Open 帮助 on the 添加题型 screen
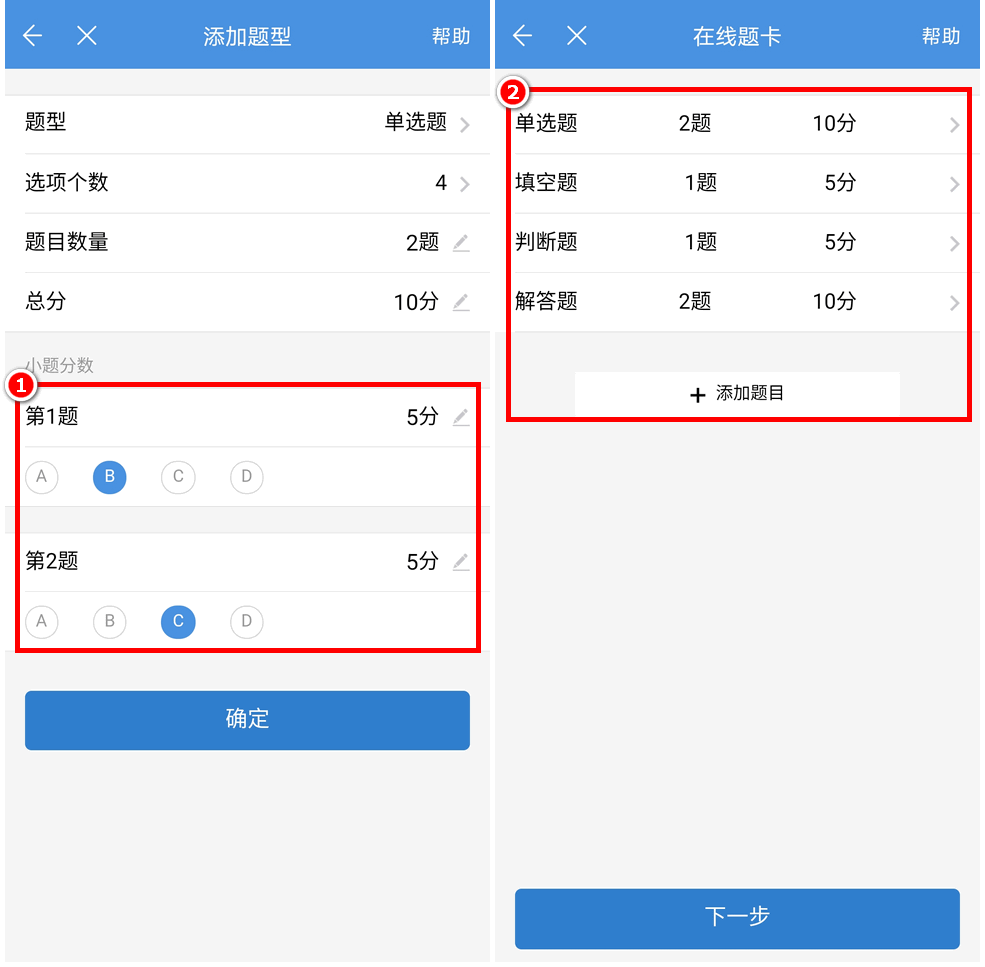The image size is (985, 967). 451,36
